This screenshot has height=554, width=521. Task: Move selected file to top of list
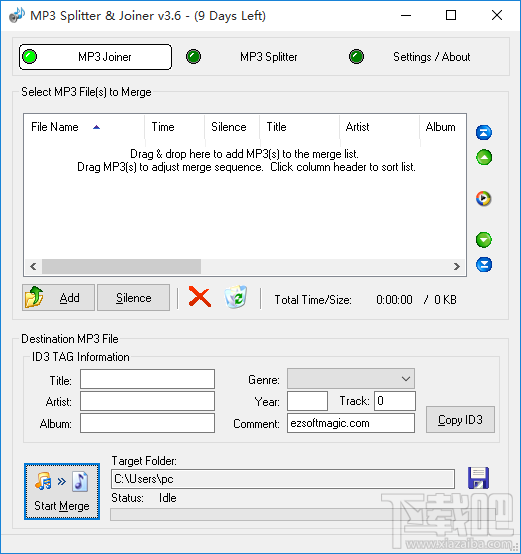coord(484,133)
